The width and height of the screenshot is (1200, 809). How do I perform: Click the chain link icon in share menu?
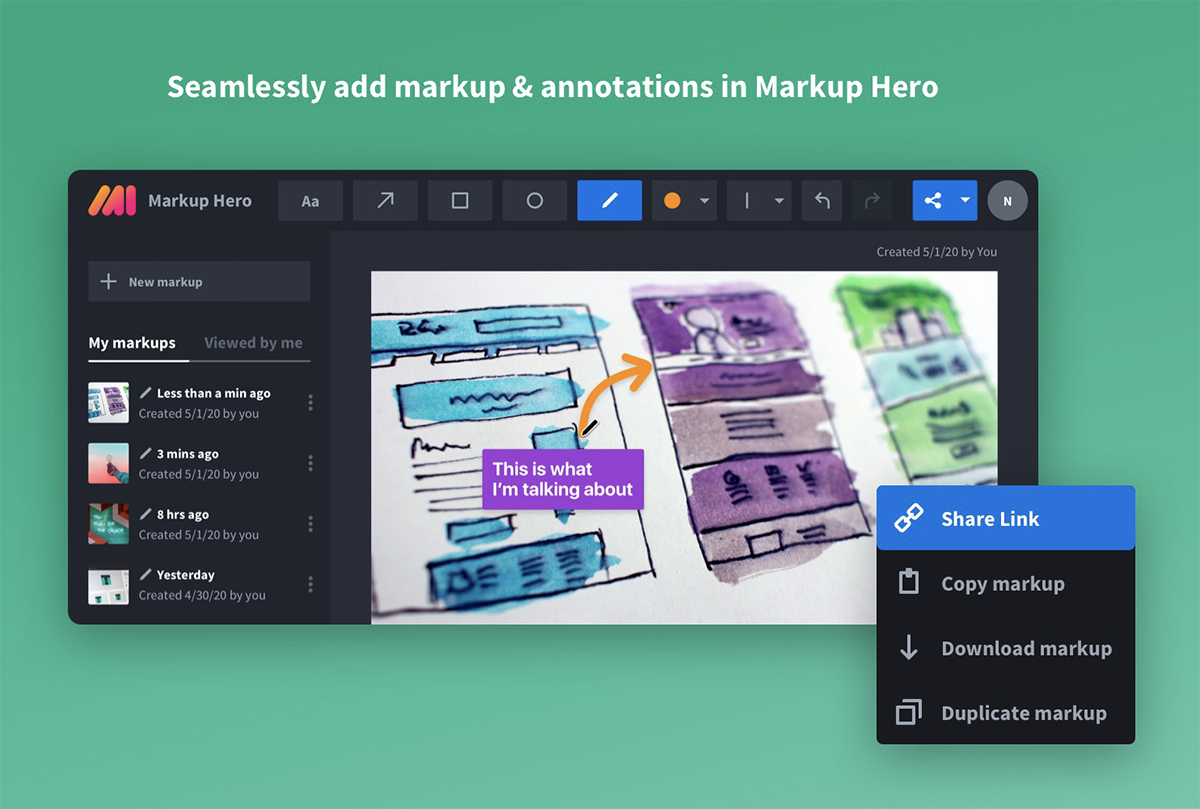(909, 519)
